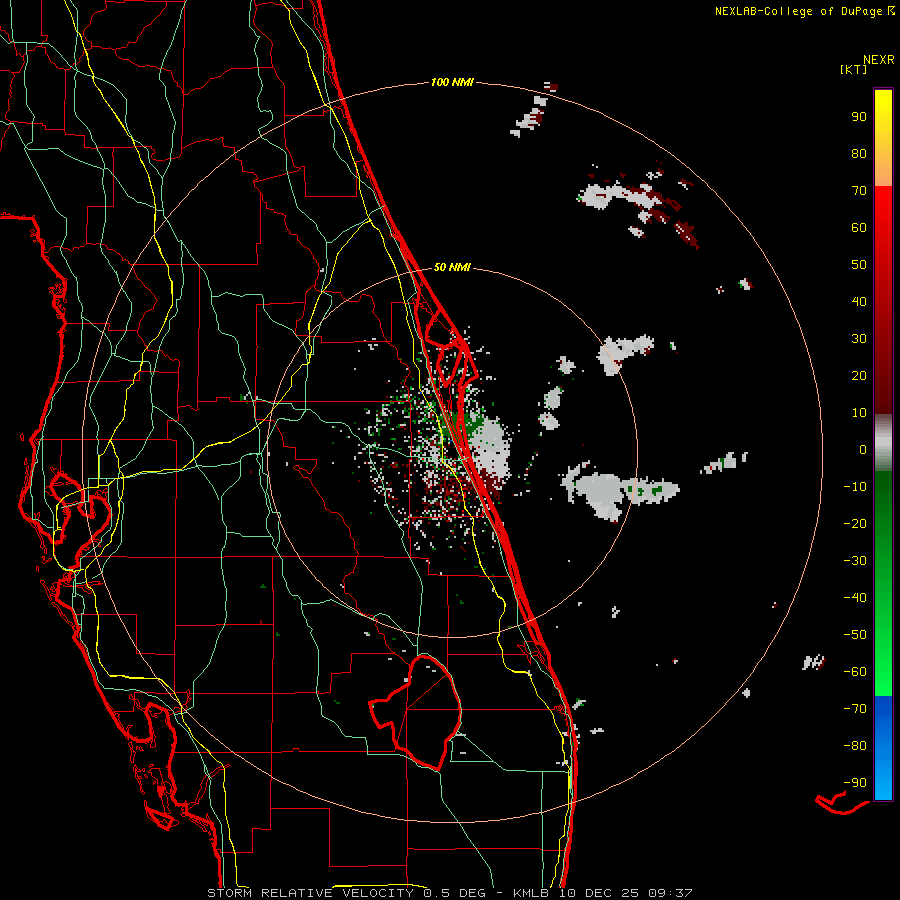Viewport: 900px width, 900px height.
Task: Select the -30 value on the velocity scale
Action: click(x=855, y=561)
